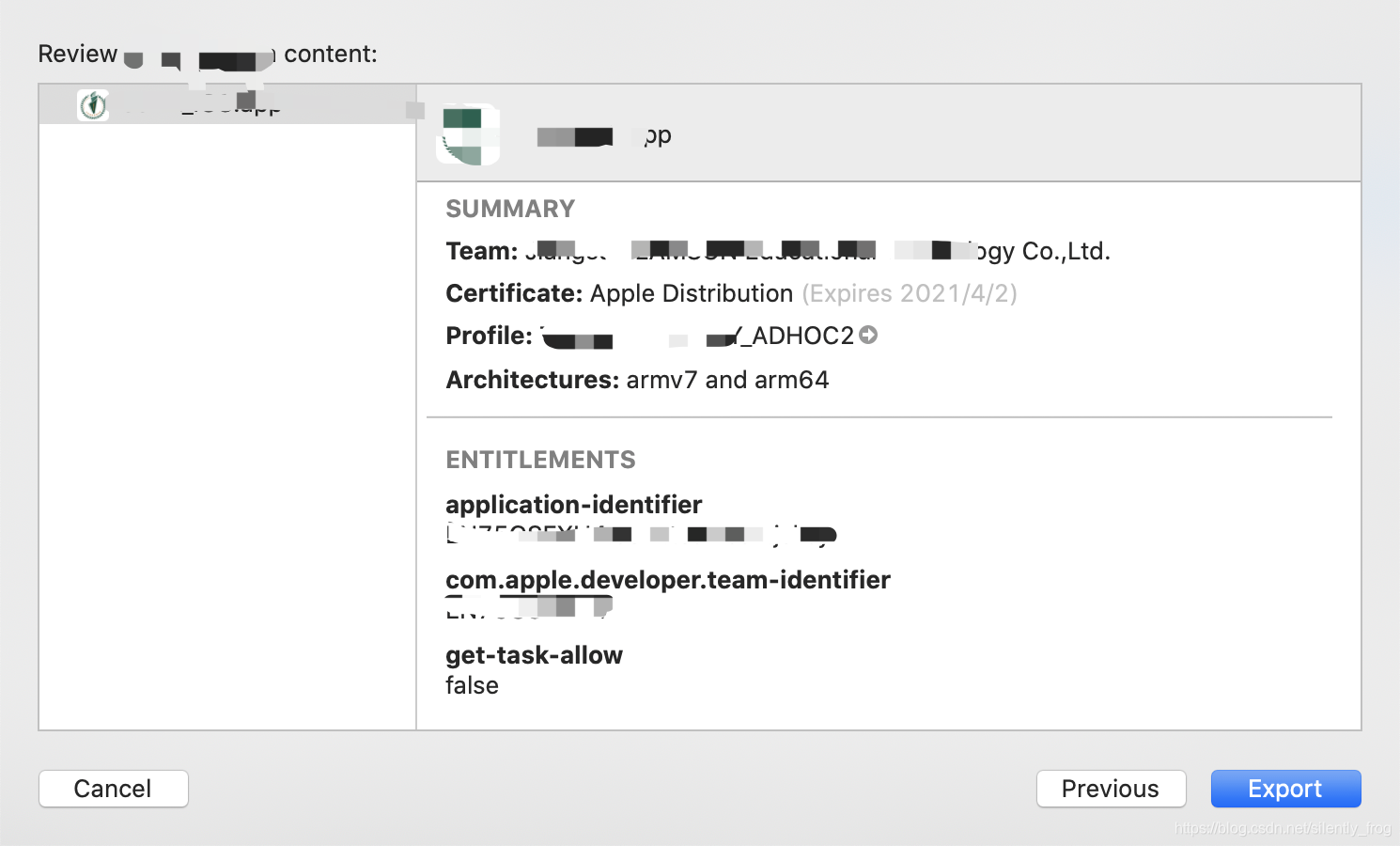Click the certificate expiry text (Expires 2021/4/2)
1400x846 pixels.
[x=910, y=293]
